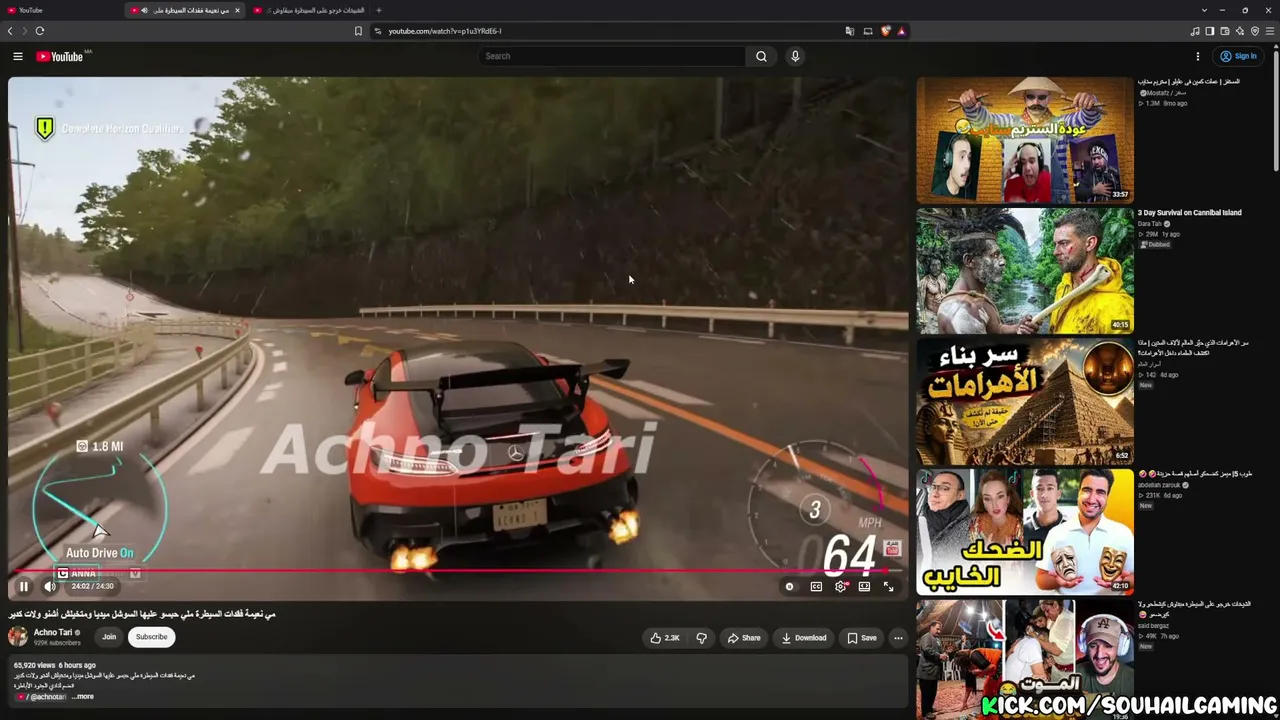Screen dimensions: 1280x720
Task: Go to YouTube home via the logo
Action: point(60,56)
